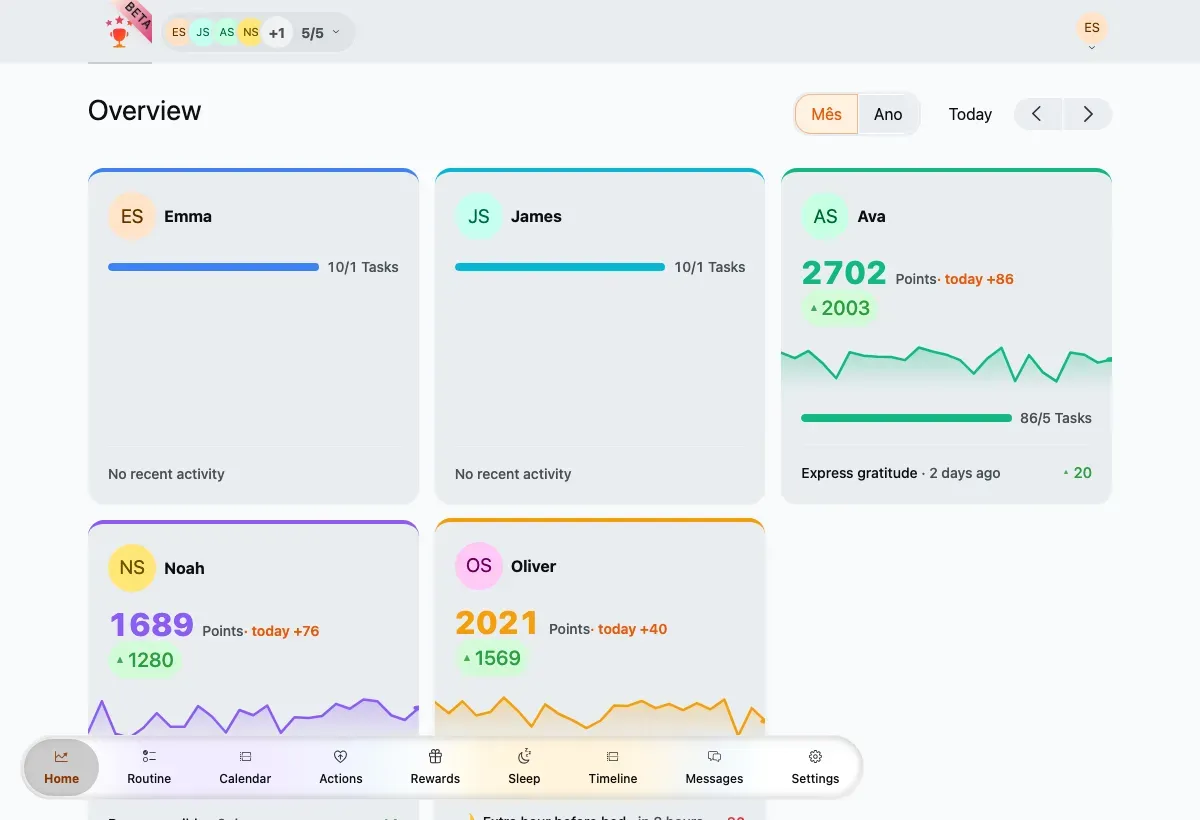Go to next period with right arrow
Screen dimensions: 1200x820
[1088, 114]
